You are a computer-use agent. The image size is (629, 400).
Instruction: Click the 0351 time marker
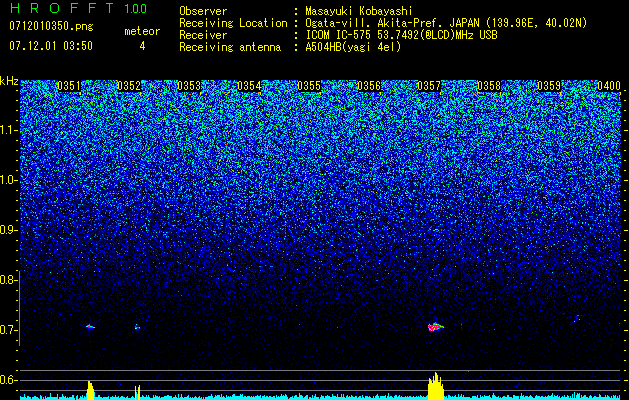click(69, 86)
